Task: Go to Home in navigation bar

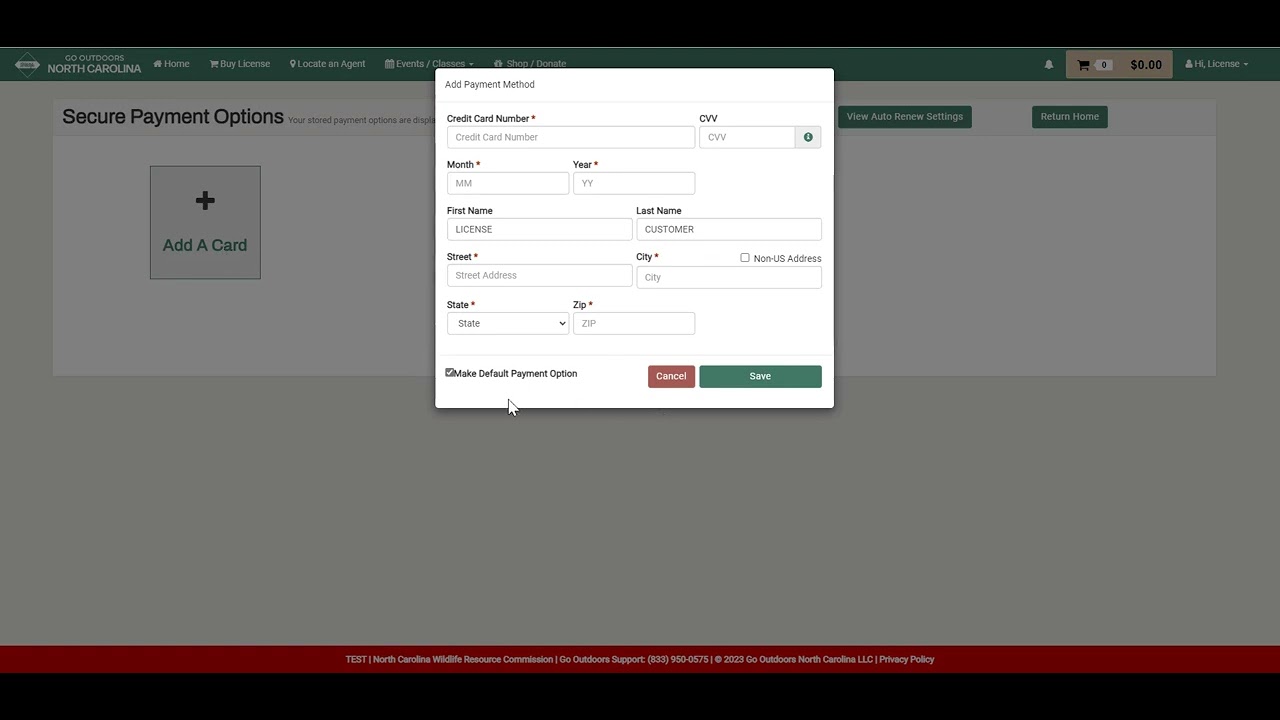Action: click(x=171, y=64)
